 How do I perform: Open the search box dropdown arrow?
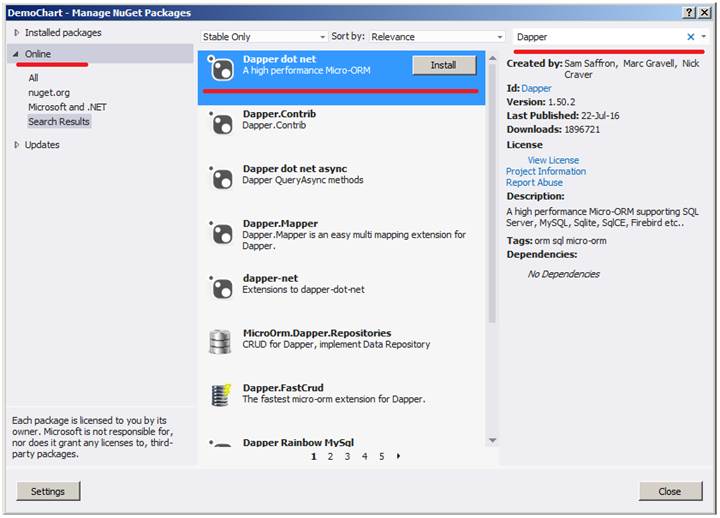pyautogui.click(x=703, y=36)
